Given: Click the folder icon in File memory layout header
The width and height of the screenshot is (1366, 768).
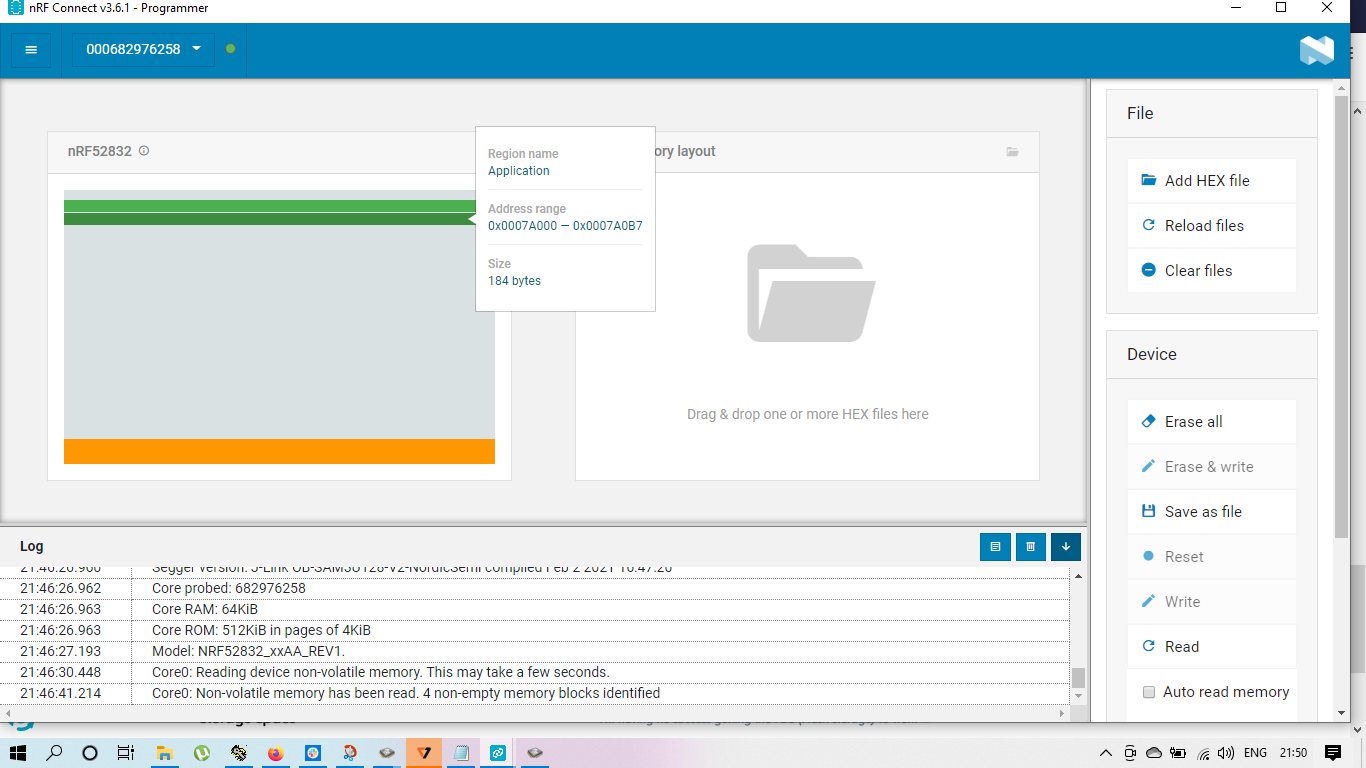Looking at the screenshot, I should 1012,152.
